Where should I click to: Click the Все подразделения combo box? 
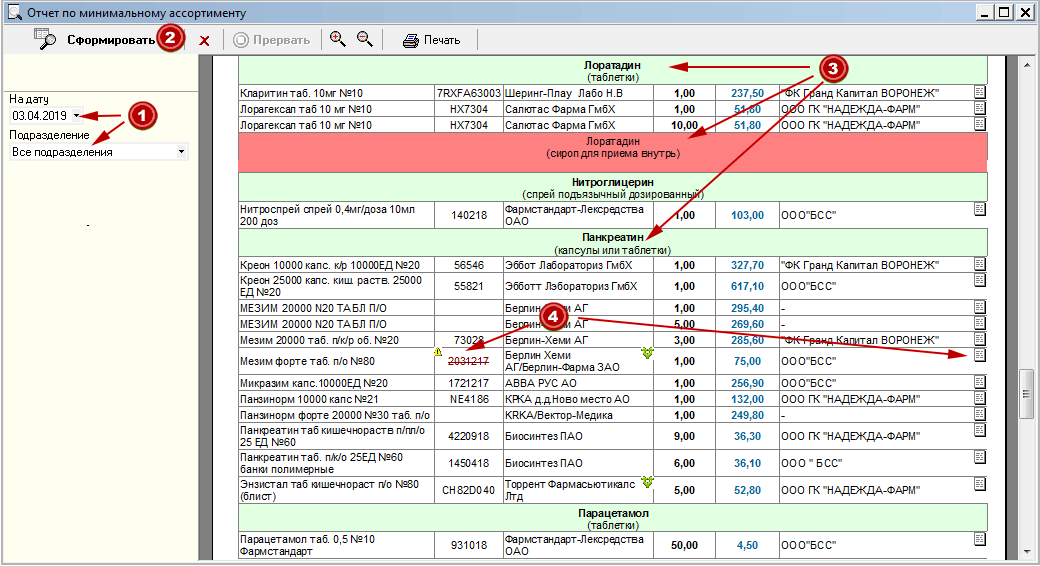click(x=99, y=152)
